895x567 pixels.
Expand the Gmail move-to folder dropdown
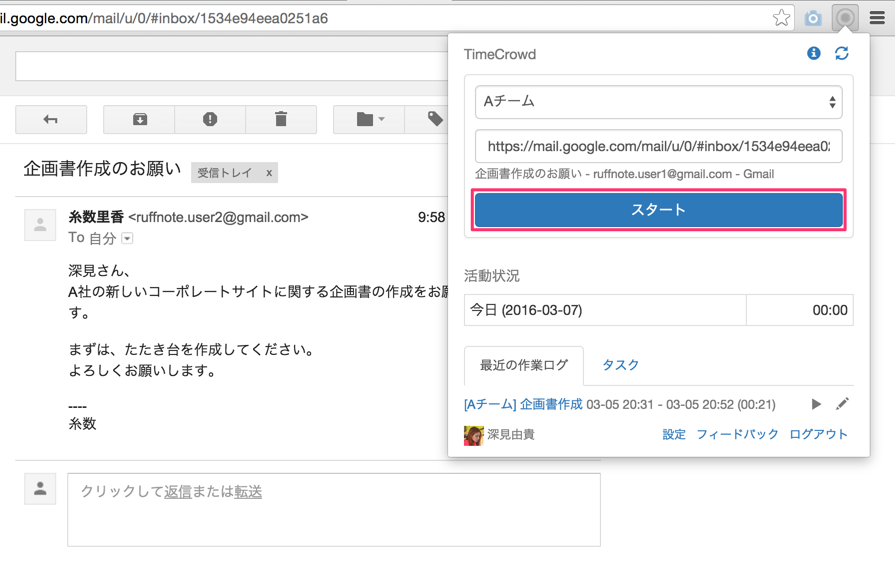[369, 120]
